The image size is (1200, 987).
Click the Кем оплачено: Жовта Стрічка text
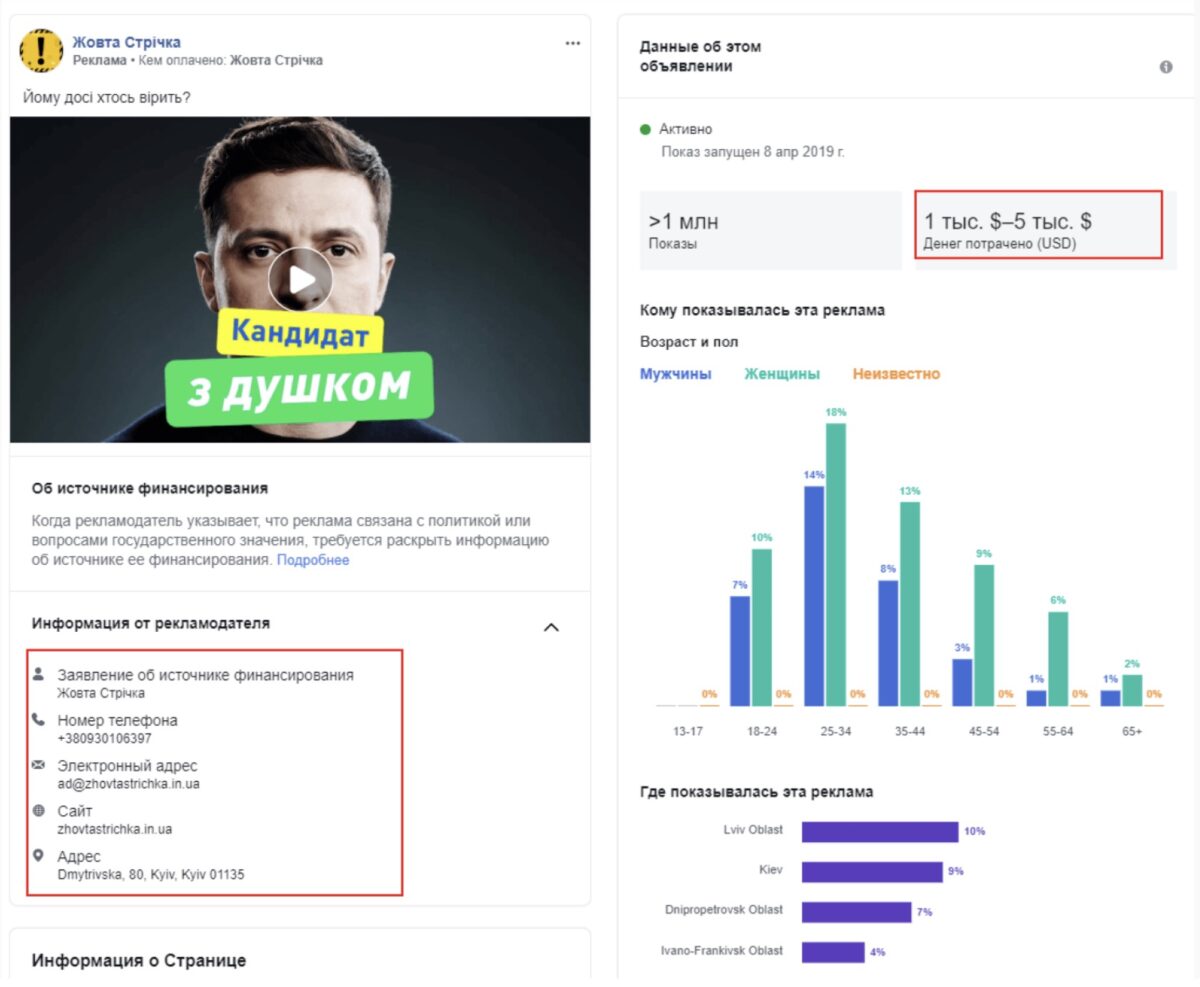[x=232, y=61]
